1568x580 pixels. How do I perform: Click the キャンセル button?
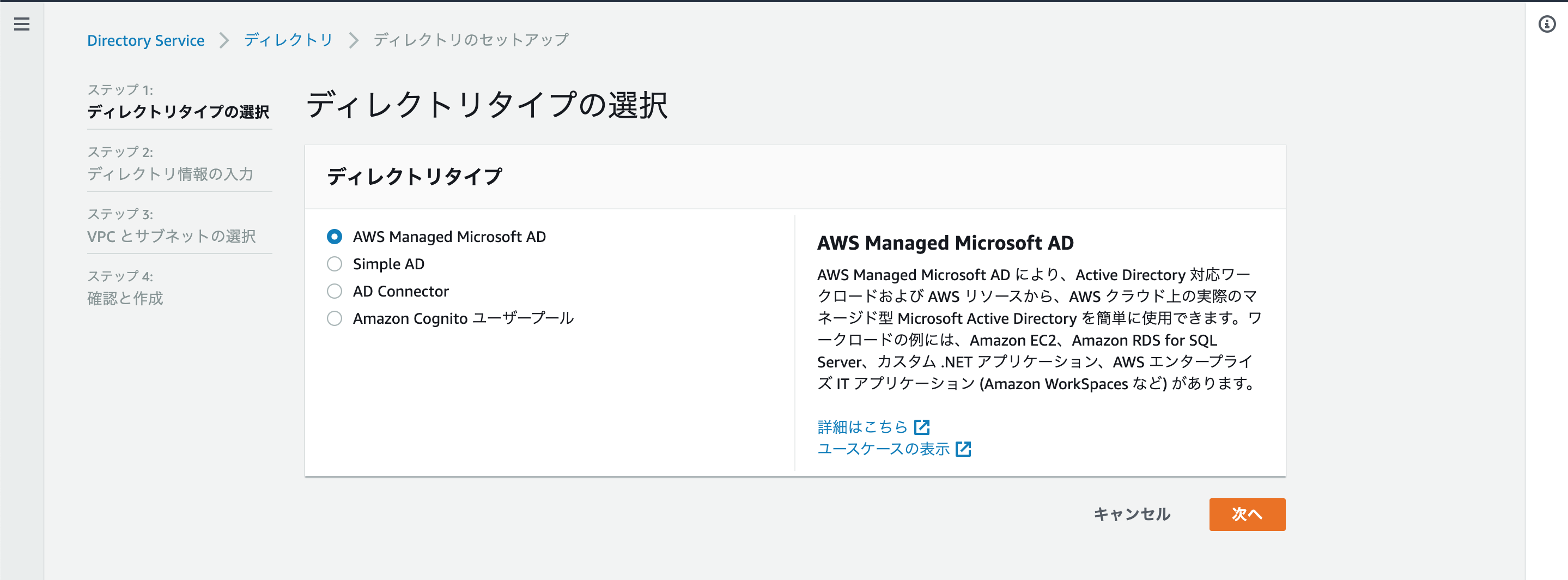tap(1132, 514)
